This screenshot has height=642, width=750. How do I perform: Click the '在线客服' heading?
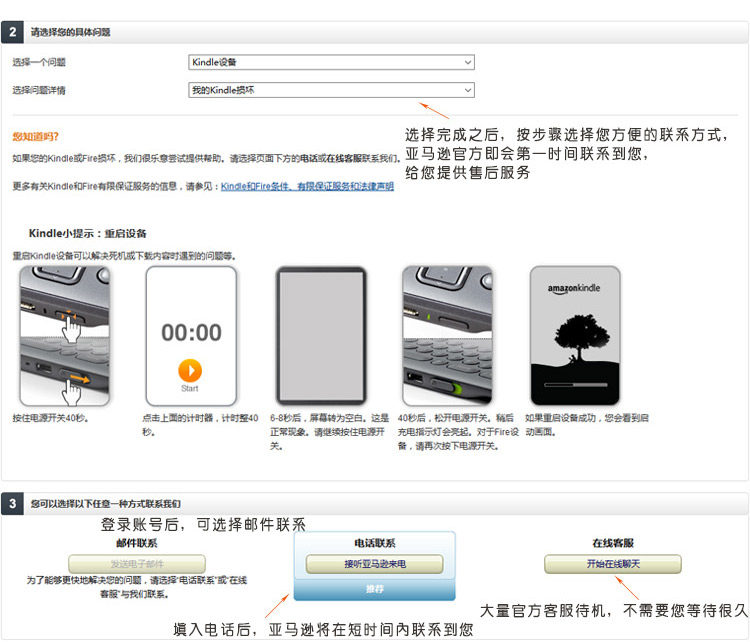coord(613,543)
